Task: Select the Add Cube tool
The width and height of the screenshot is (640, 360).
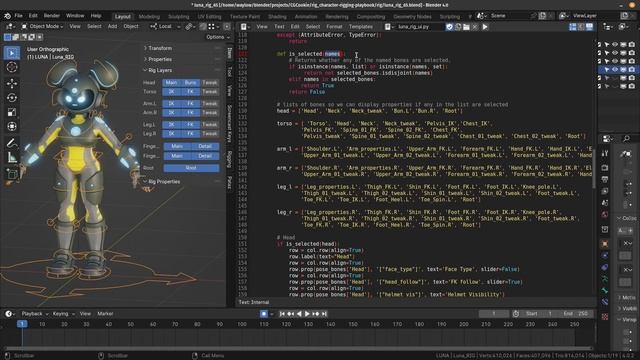Action: (x=12, y=173)
